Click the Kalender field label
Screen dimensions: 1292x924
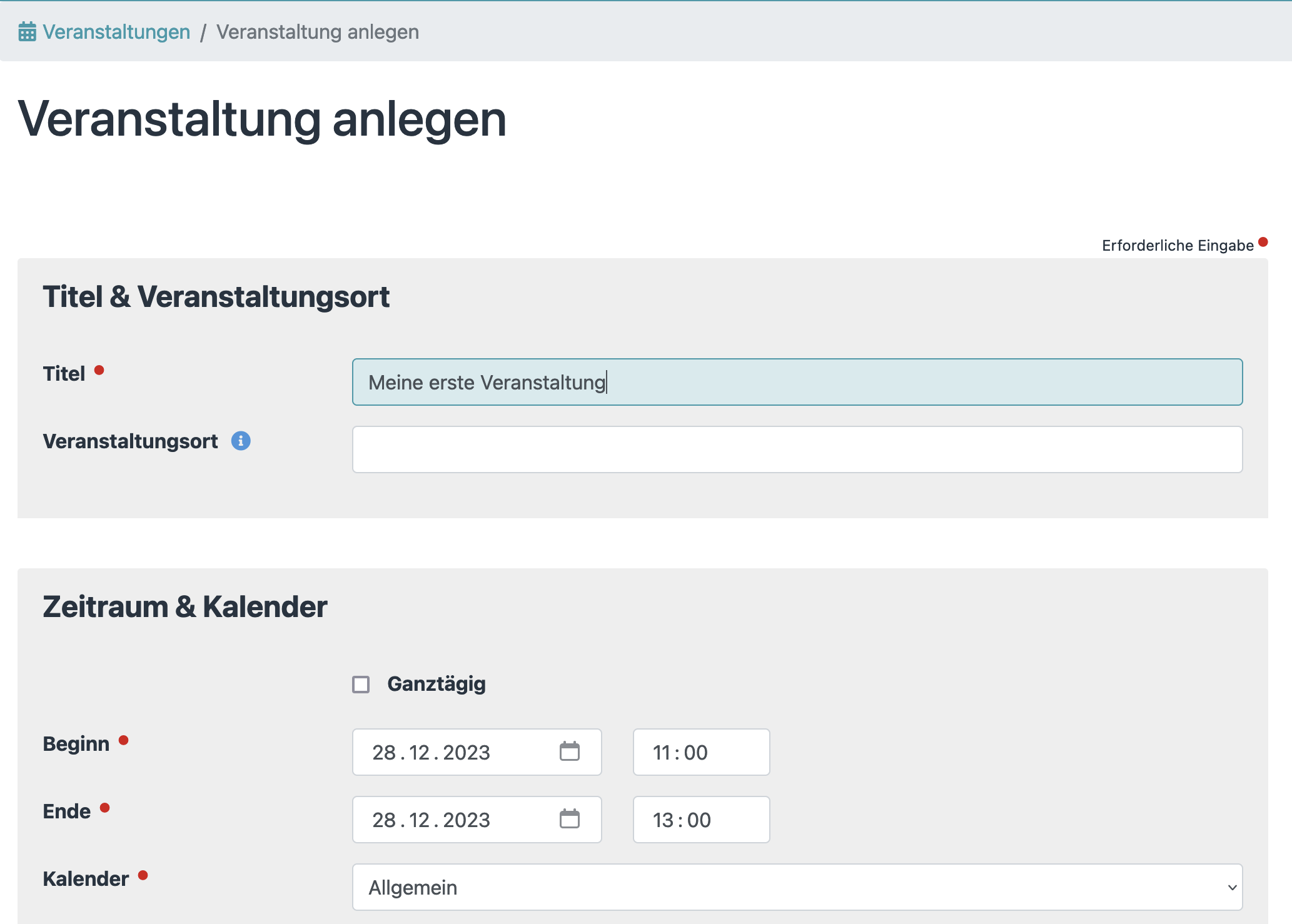point(86,879)
